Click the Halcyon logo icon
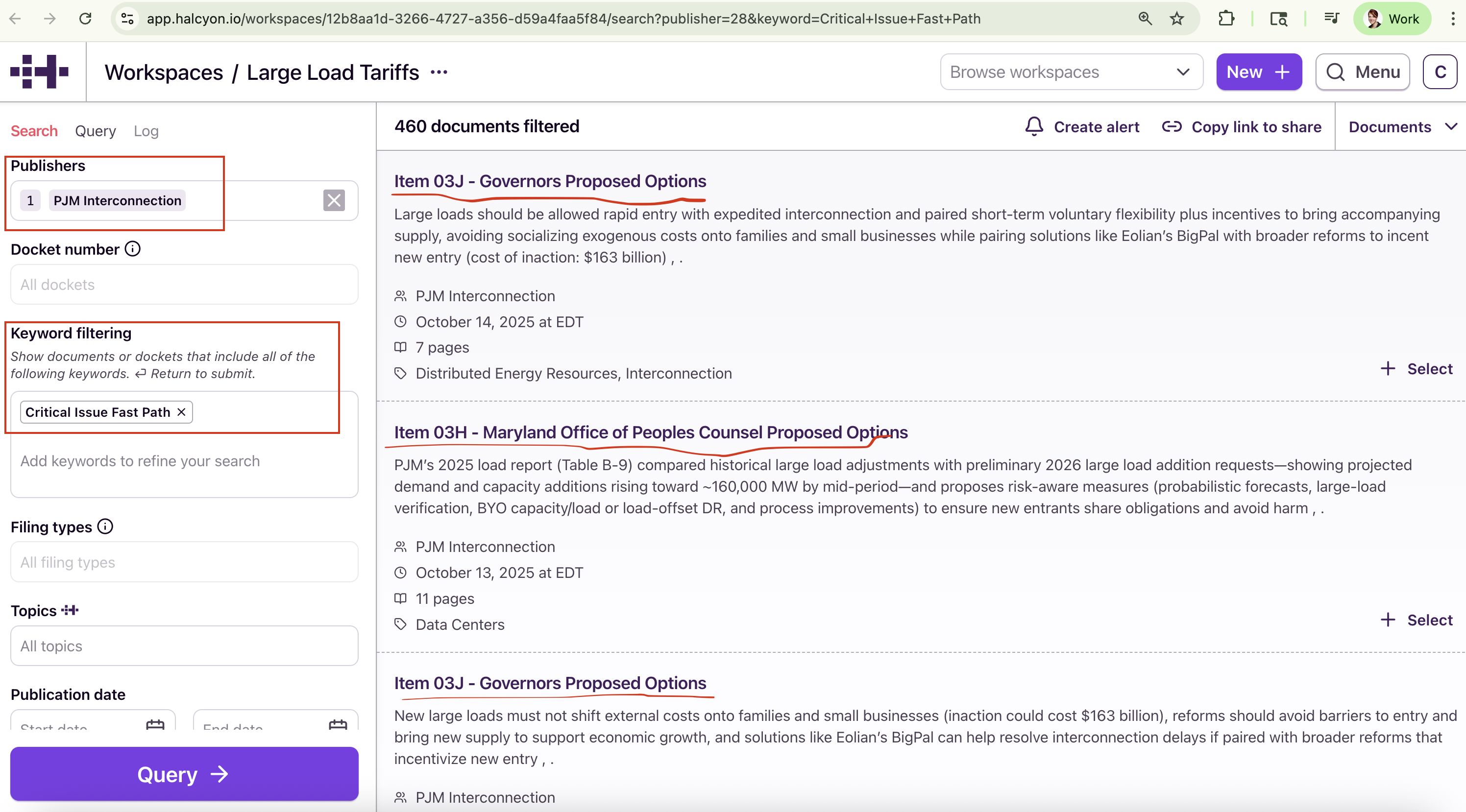 (x=39, y=72)
